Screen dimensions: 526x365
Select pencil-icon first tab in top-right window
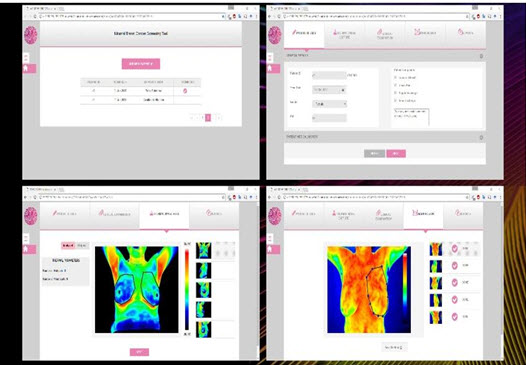point(304,34)
